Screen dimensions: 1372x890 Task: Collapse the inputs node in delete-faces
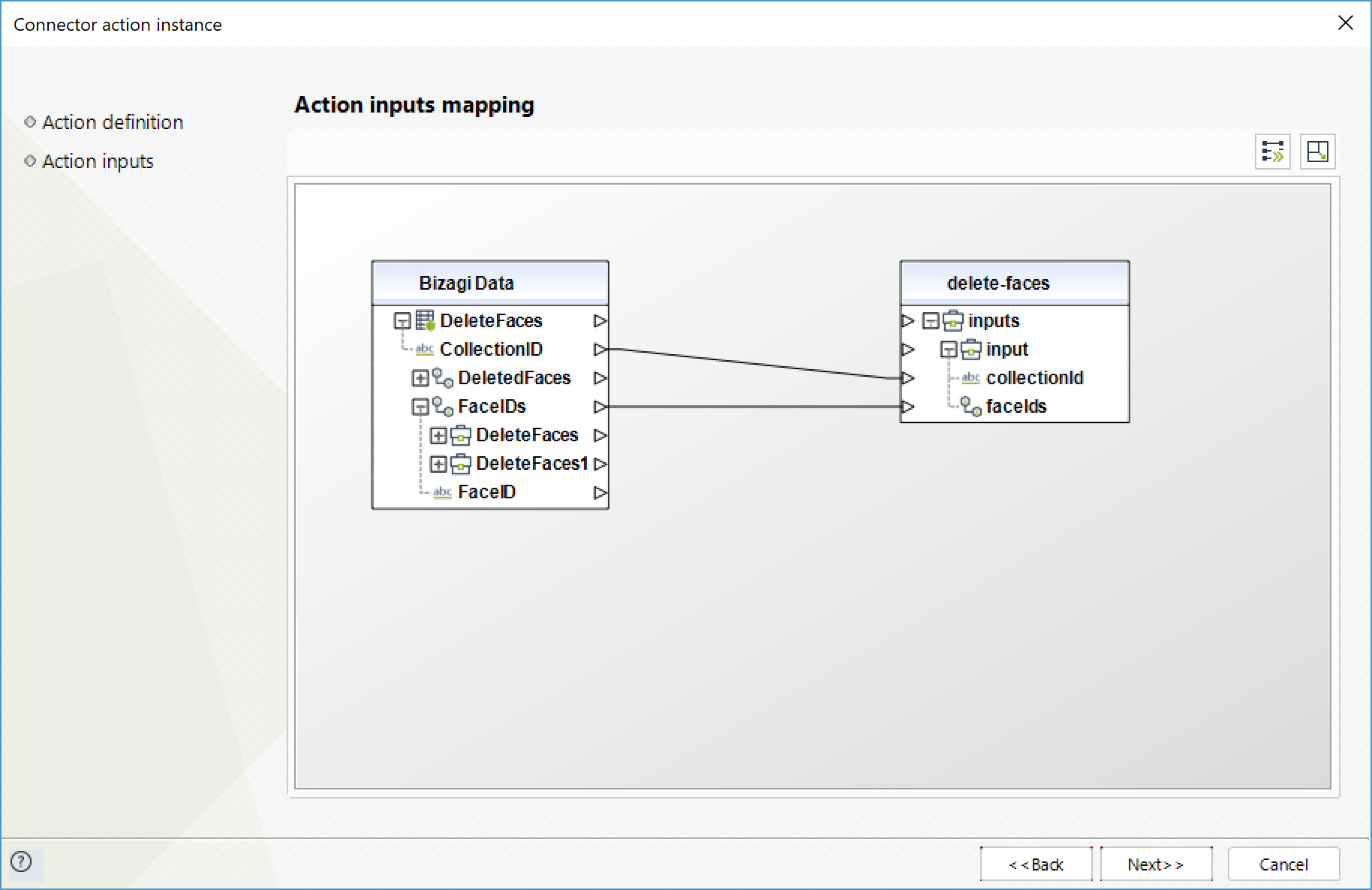(931, 321)
